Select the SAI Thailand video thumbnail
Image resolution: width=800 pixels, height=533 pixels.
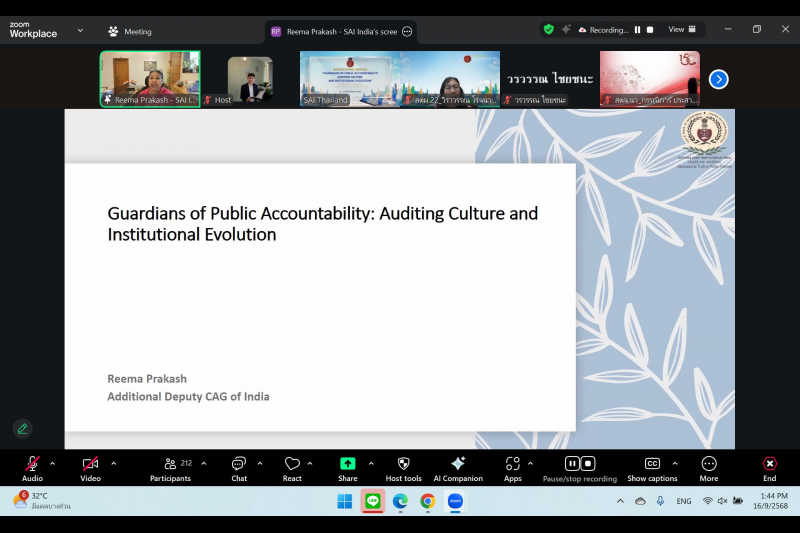(x=349, y=78)
